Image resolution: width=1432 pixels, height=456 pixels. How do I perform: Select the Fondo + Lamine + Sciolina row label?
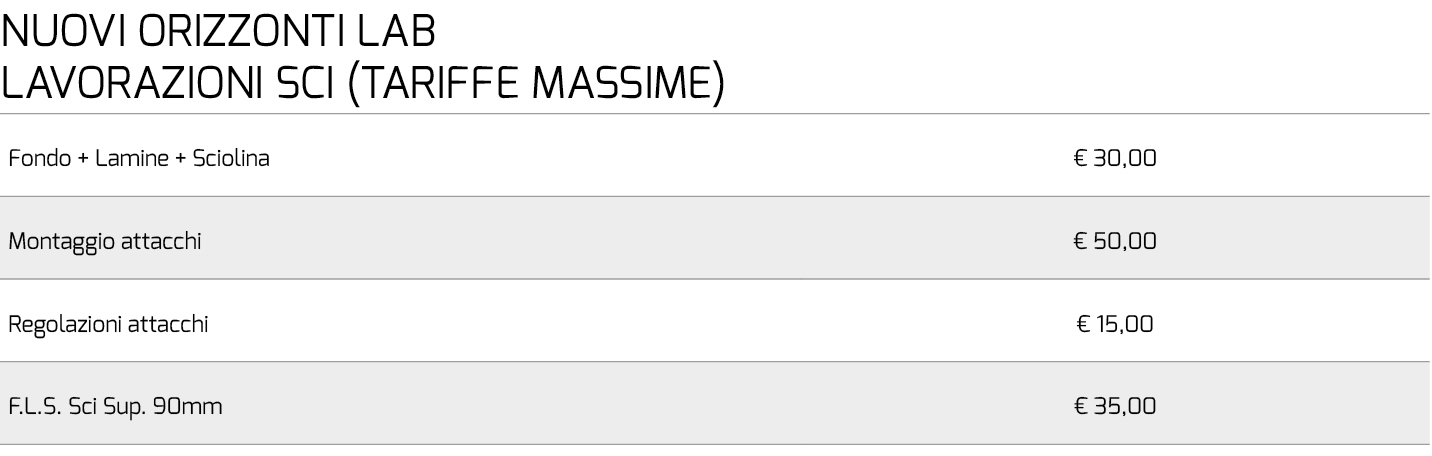tap(139, 158)
